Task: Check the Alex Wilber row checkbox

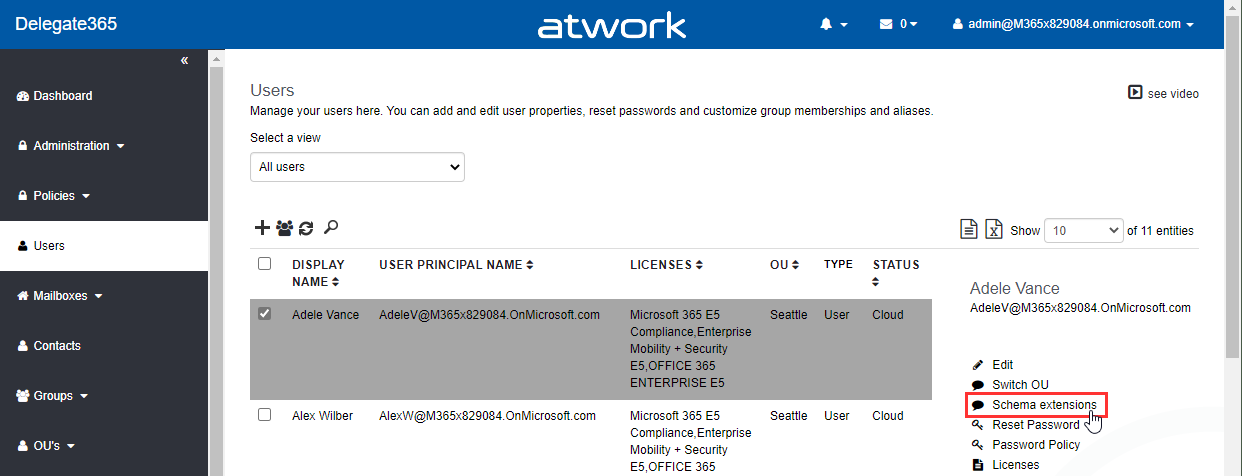Action: click(264, 415)
